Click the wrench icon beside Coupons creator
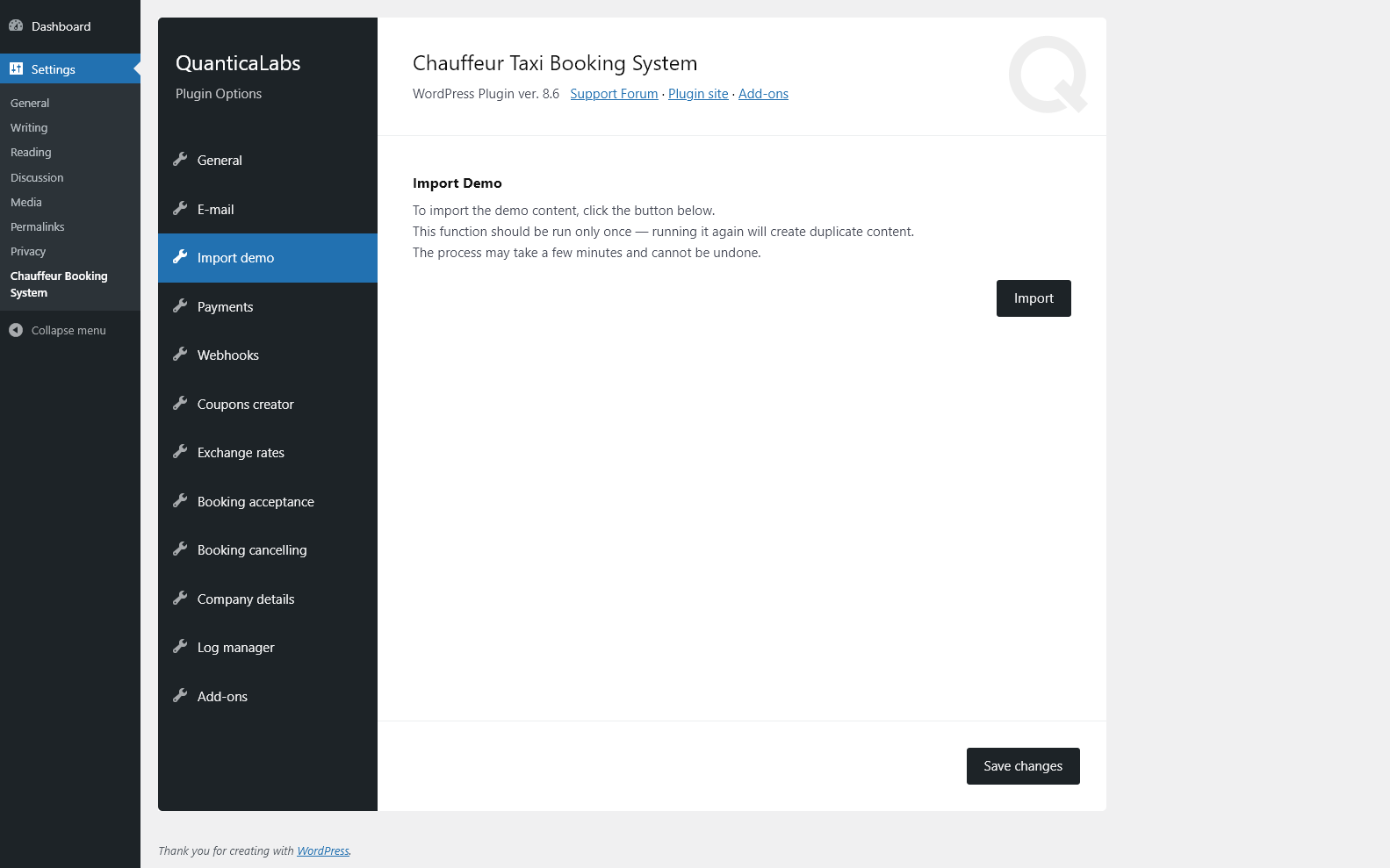 point(180,403)
